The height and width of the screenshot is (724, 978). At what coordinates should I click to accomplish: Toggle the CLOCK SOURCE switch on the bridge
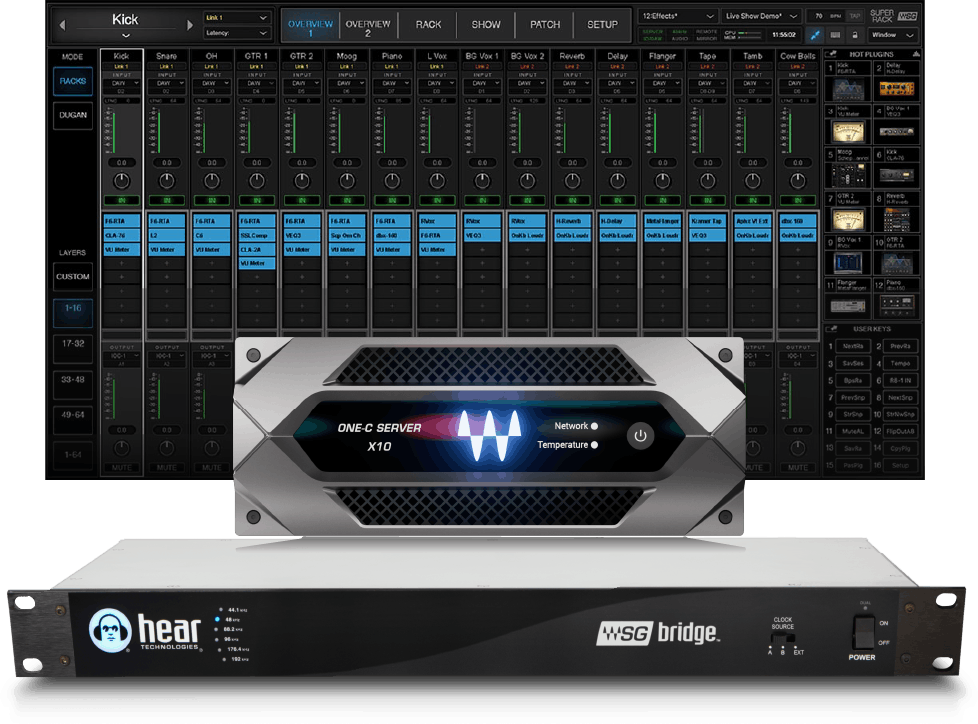pyautogui.click(x=783, y=637)
